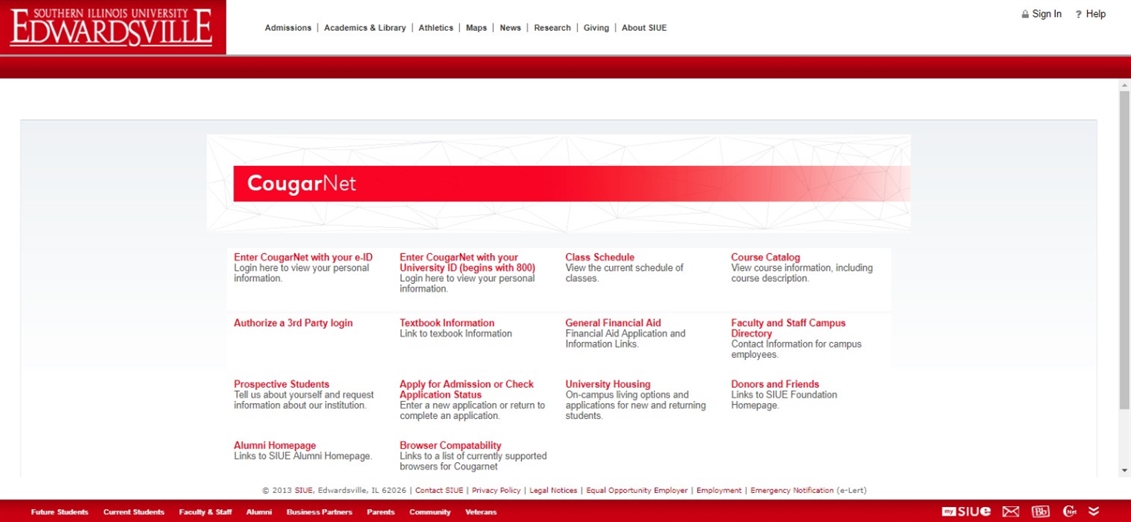
Task: Click the Emergency Notification footer link
Action: (791, 490)
